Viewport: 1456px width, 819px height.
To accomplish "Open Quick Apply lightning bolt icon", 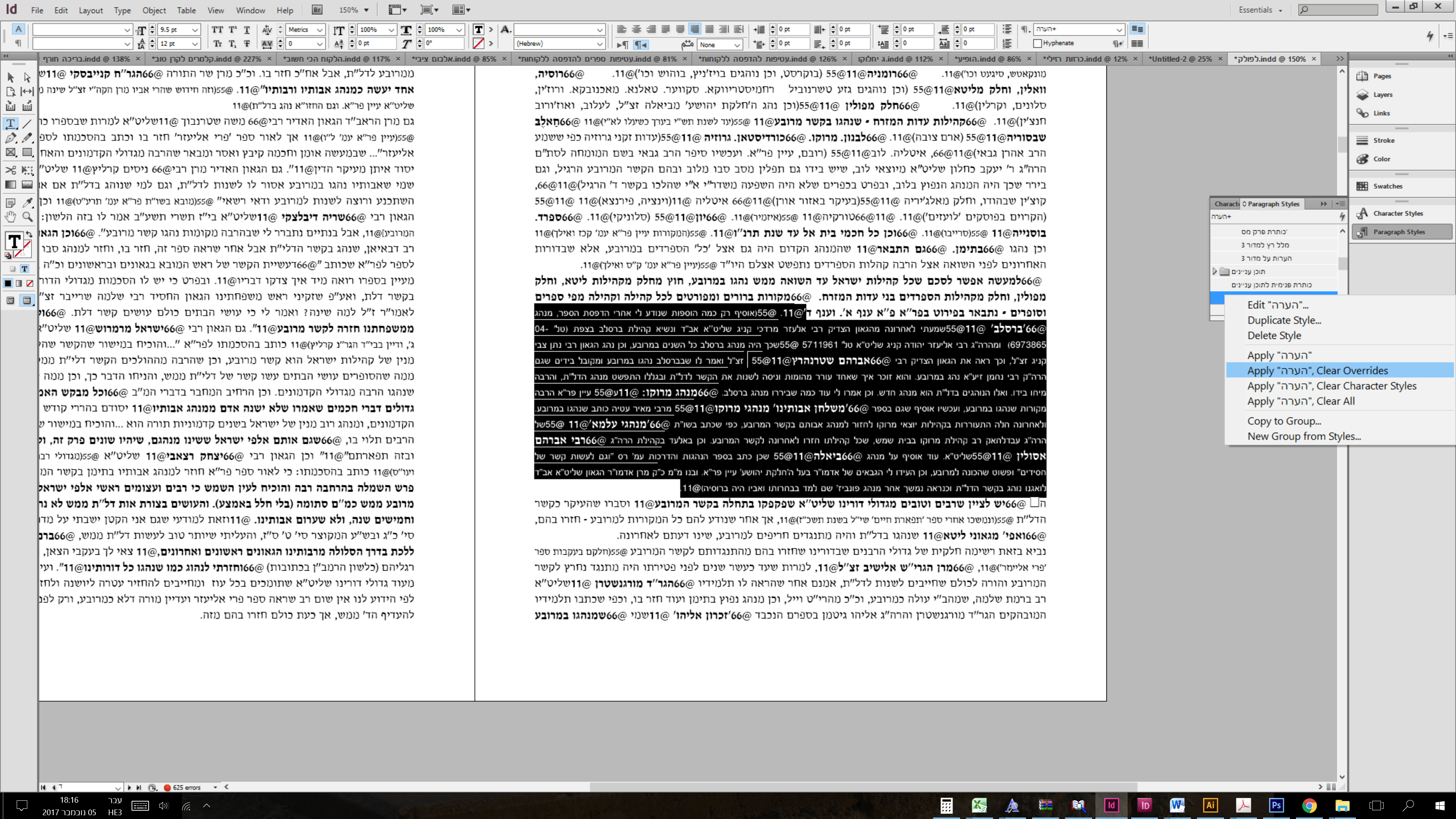I will tap(1429, 36).
